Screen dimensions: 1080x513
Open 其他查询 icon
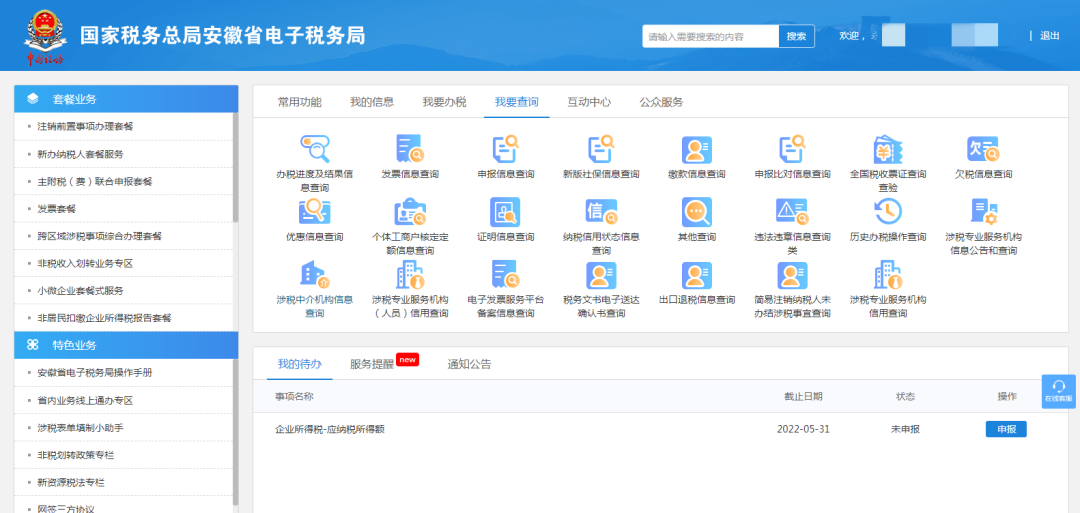[696, 212]
